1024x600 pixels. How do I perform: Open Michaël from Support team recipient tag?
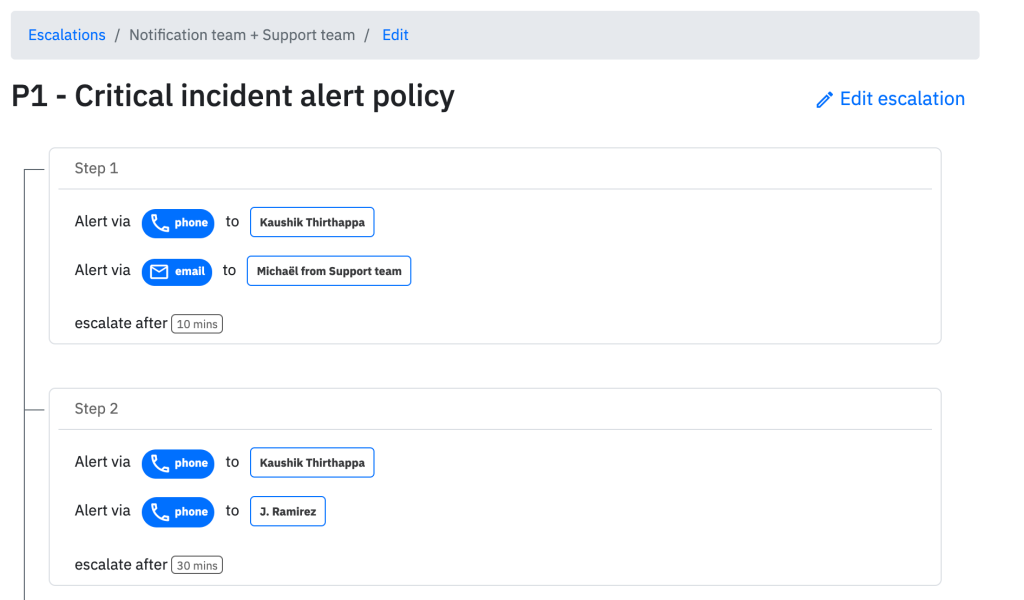point(329,271)
